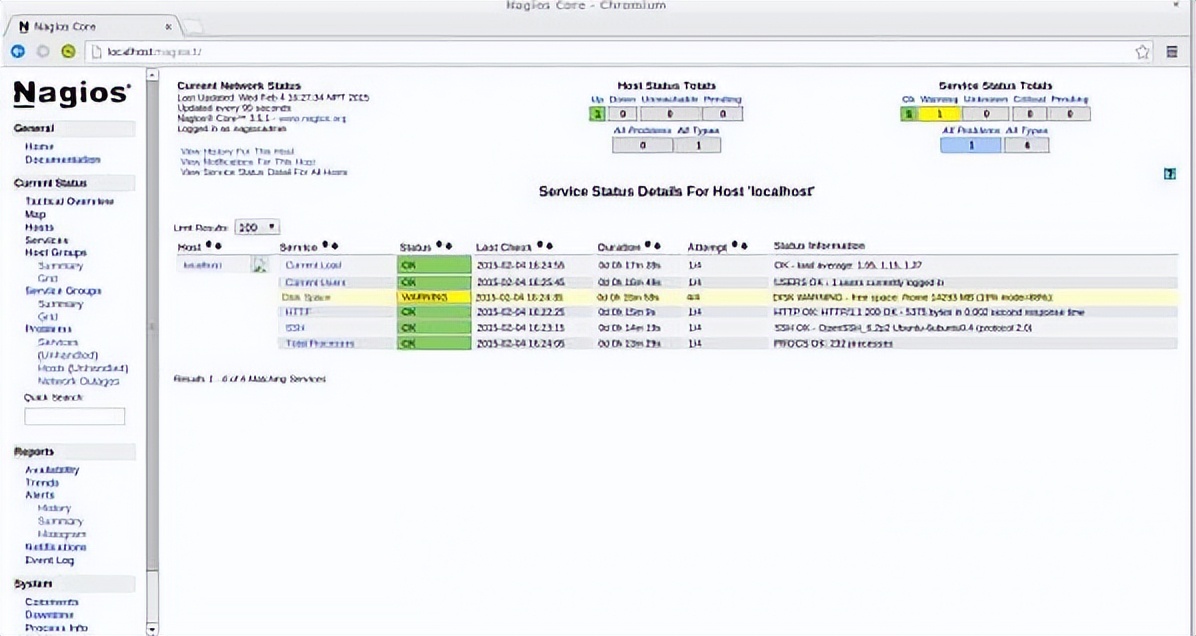
Task: Bookmark this page with the star icon
Action: 1143,52
